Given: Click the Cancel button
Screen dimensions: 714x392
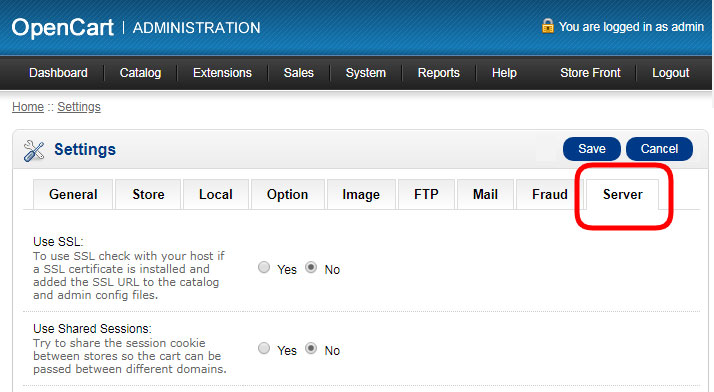Looking at the screenshot, I should tap(659, 149).
